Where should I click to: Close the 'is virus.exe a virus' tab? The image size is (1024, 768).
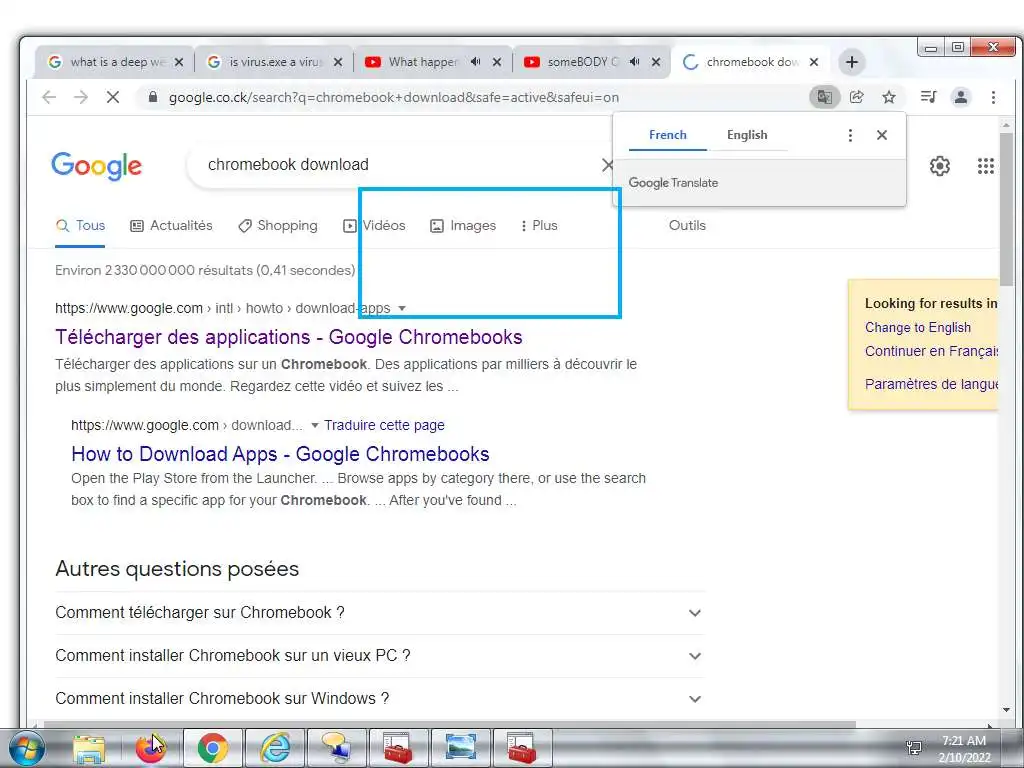tap(338, 62)
